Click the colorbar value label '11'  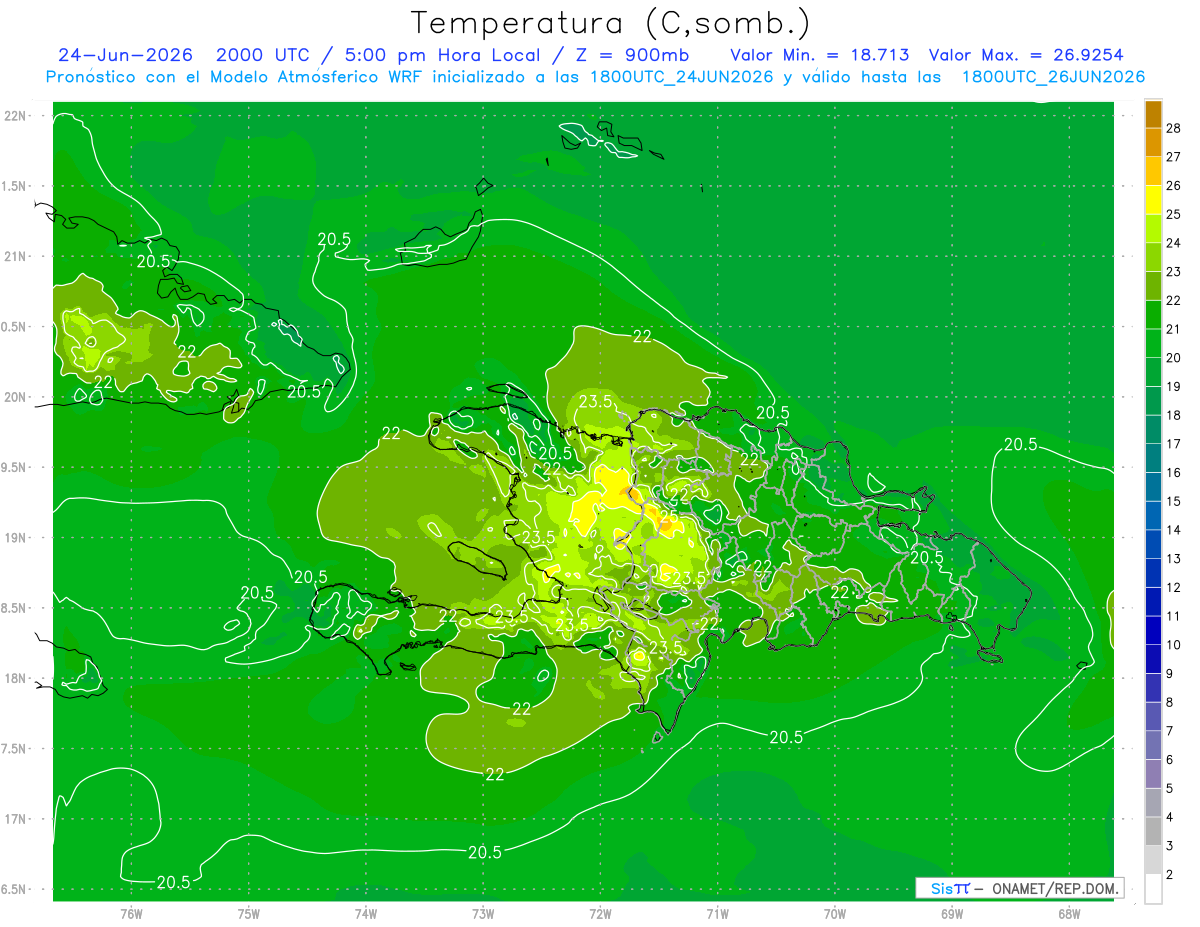tap(1173, 616)
